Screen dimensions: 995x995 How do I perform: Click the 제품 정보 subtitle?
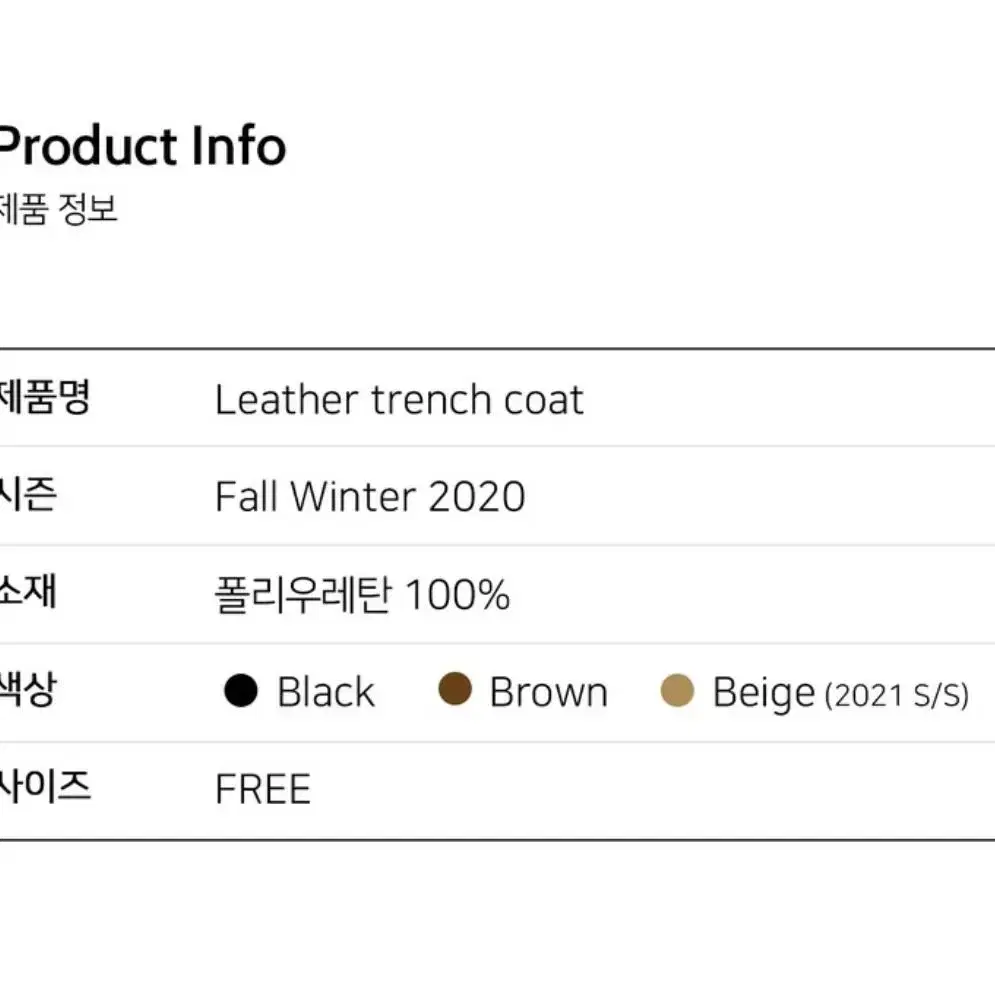[58, 209]
